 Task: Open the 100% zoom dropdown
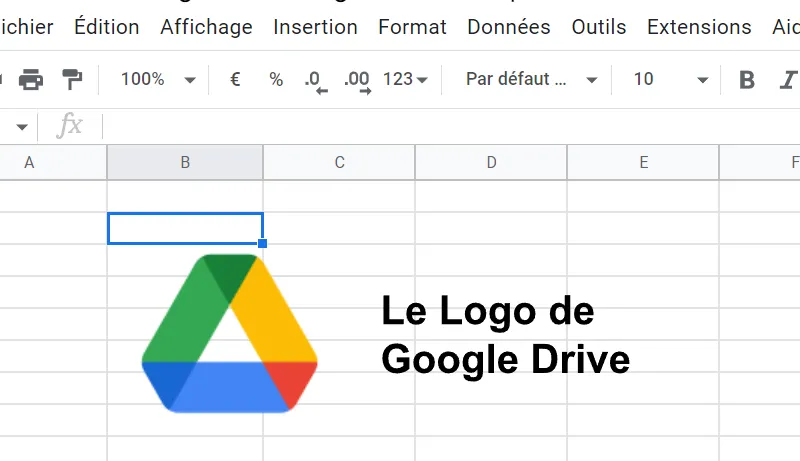(157, 79)
